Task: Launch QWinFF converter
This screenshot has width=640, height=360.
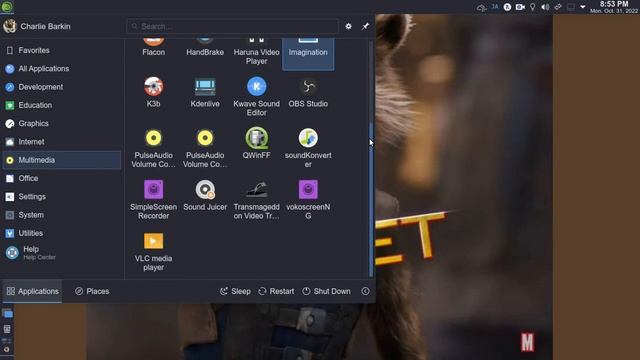Action: pyautogui.click(x=256, y=144)
